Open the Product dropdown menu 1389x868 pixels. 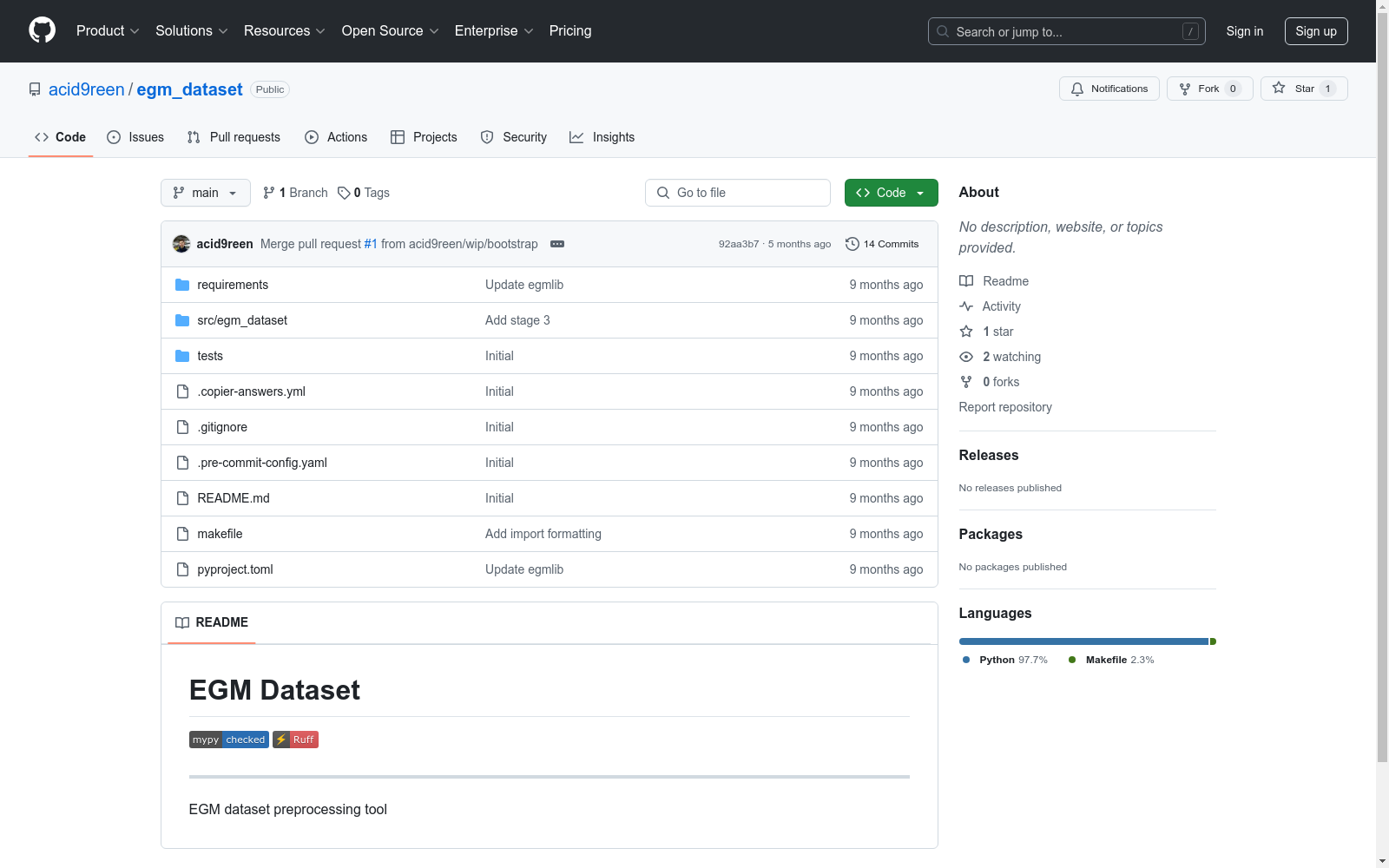pos(108,31)
